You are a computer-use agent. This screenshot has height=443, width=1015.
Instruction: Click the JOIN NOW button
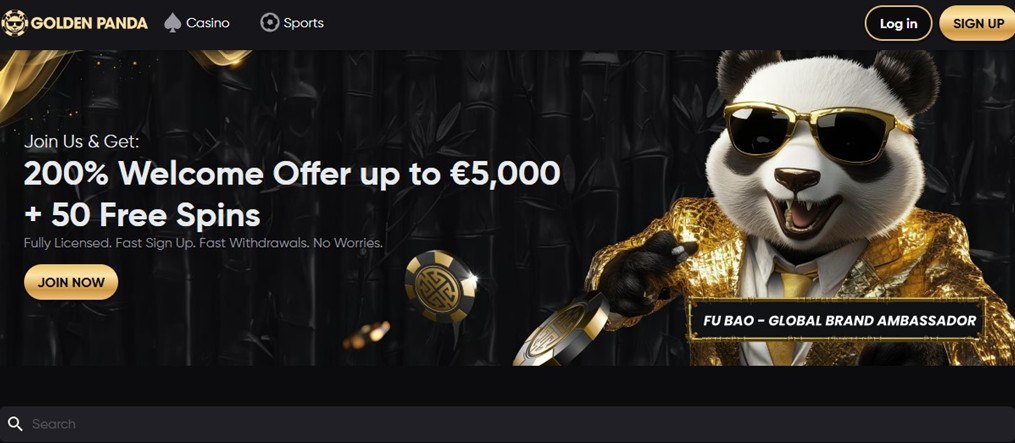click(71, 282)
